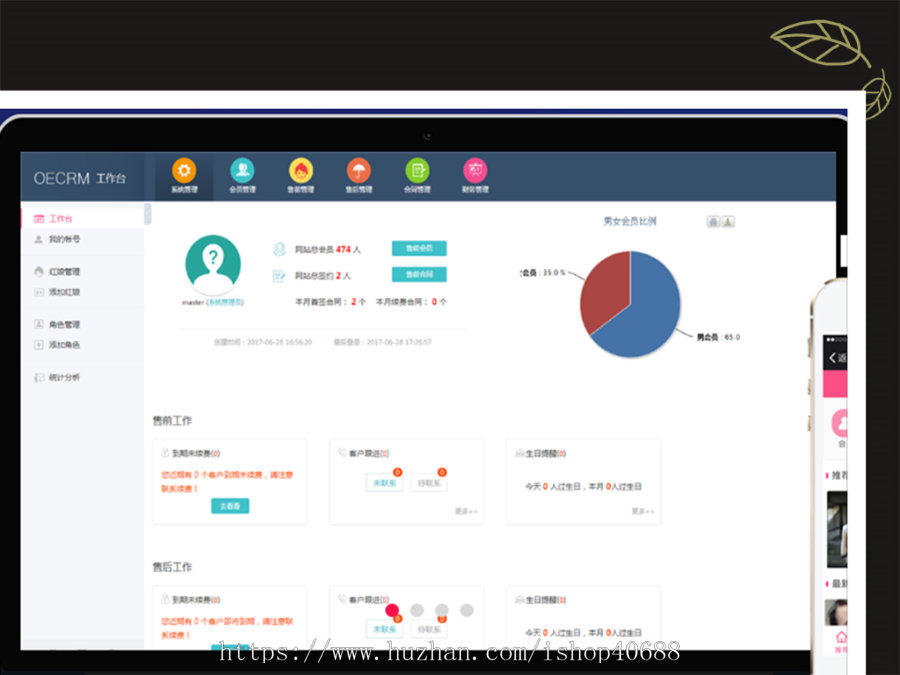This screenshot has width=900, height=675.
Task: Click the OECRM 工作台 logo
Action: tap(79, 179)
